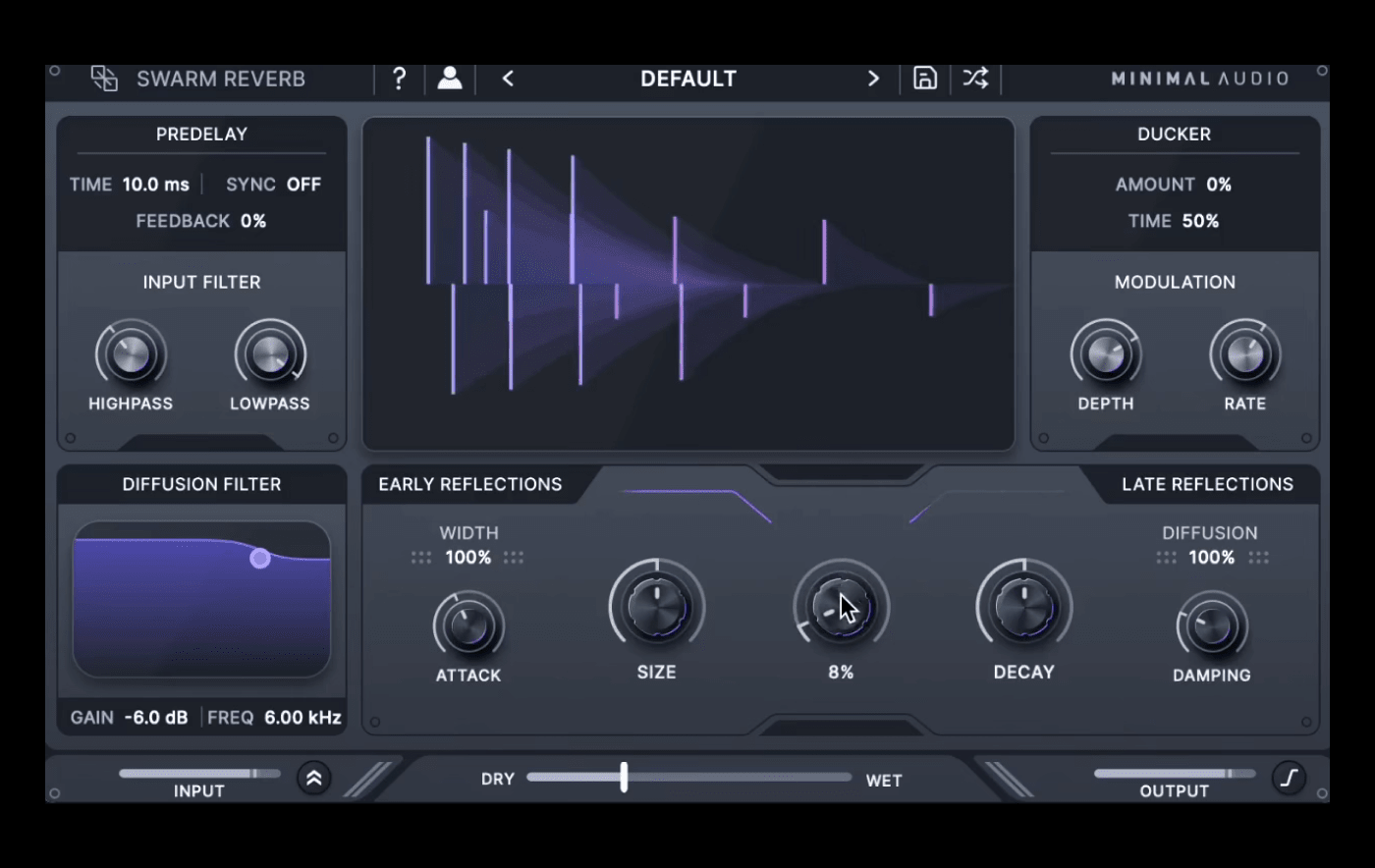Click dots grip left of DIFFUSION 100%
Image resolution: width=1375 pixels, height=868 pixels.
click(x=1167, y=558)
